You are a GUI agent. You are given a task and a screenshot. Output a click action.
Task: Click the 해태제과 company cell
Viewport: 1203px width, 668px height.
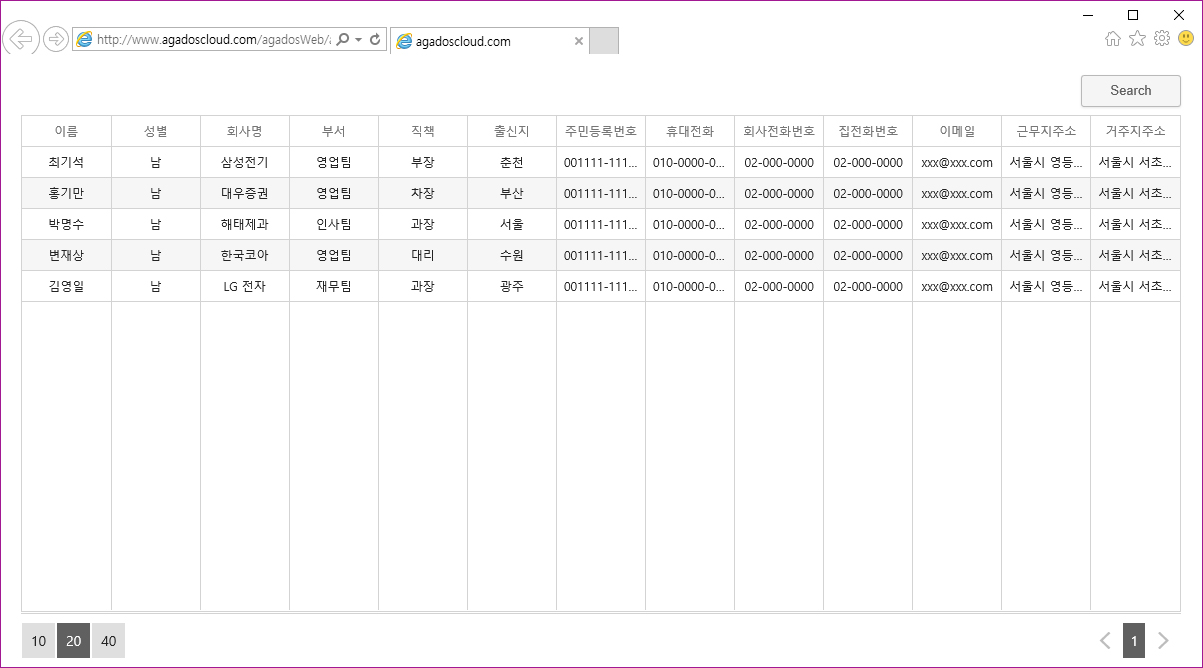click(244, 224)
